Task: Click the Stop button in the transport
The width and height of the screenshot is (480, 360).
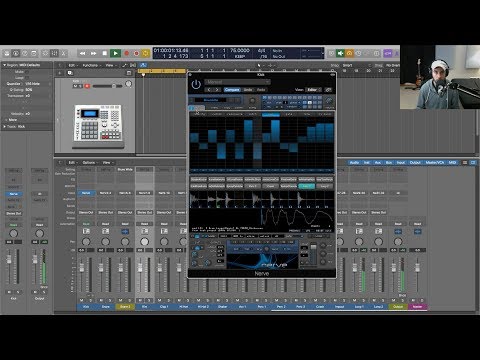Action: pos(105,53)
